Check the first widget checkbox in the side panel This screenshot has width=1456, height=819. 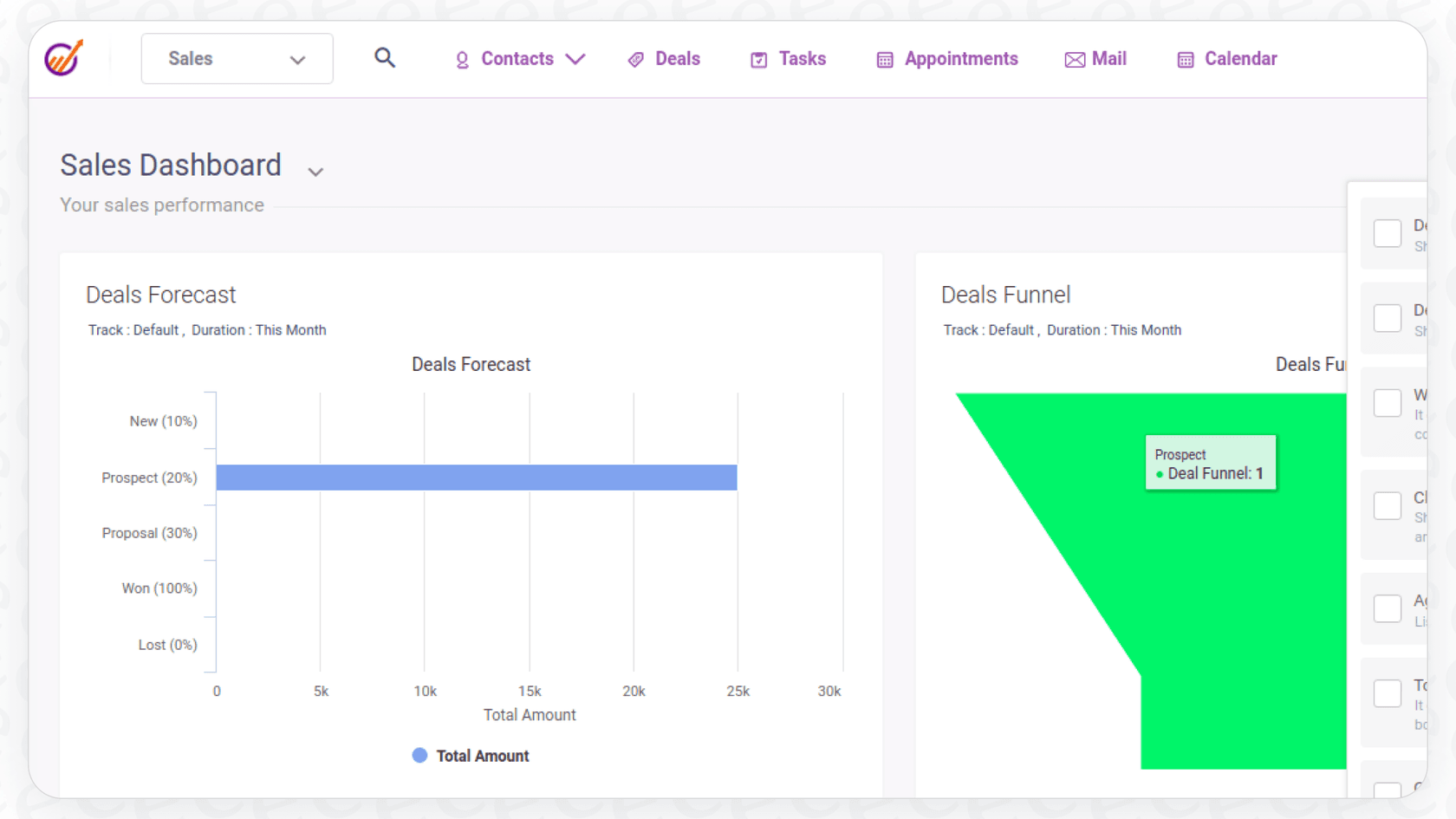1388,233
